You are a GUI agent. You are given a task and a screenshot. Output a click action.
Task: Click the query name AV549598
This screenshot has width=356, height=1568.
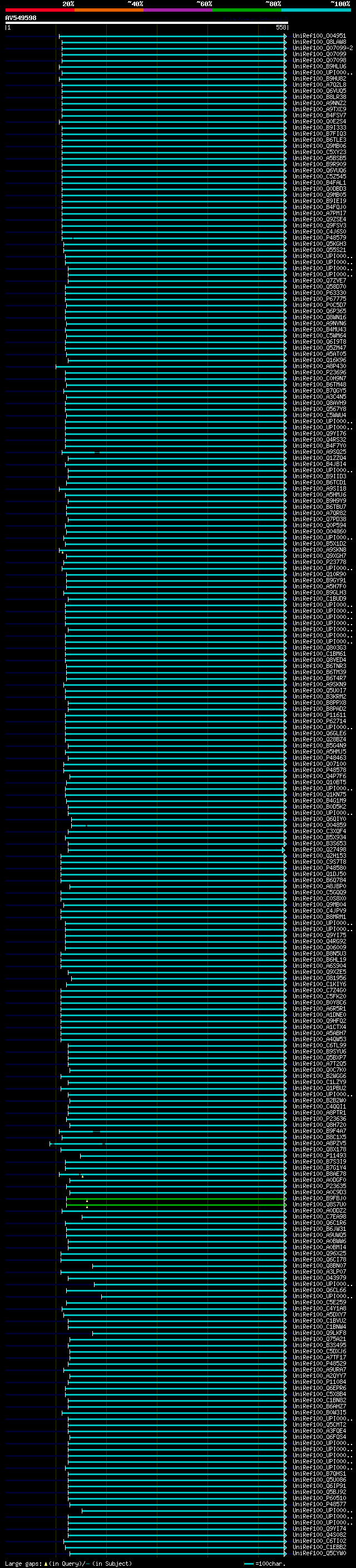coord(21,18)
